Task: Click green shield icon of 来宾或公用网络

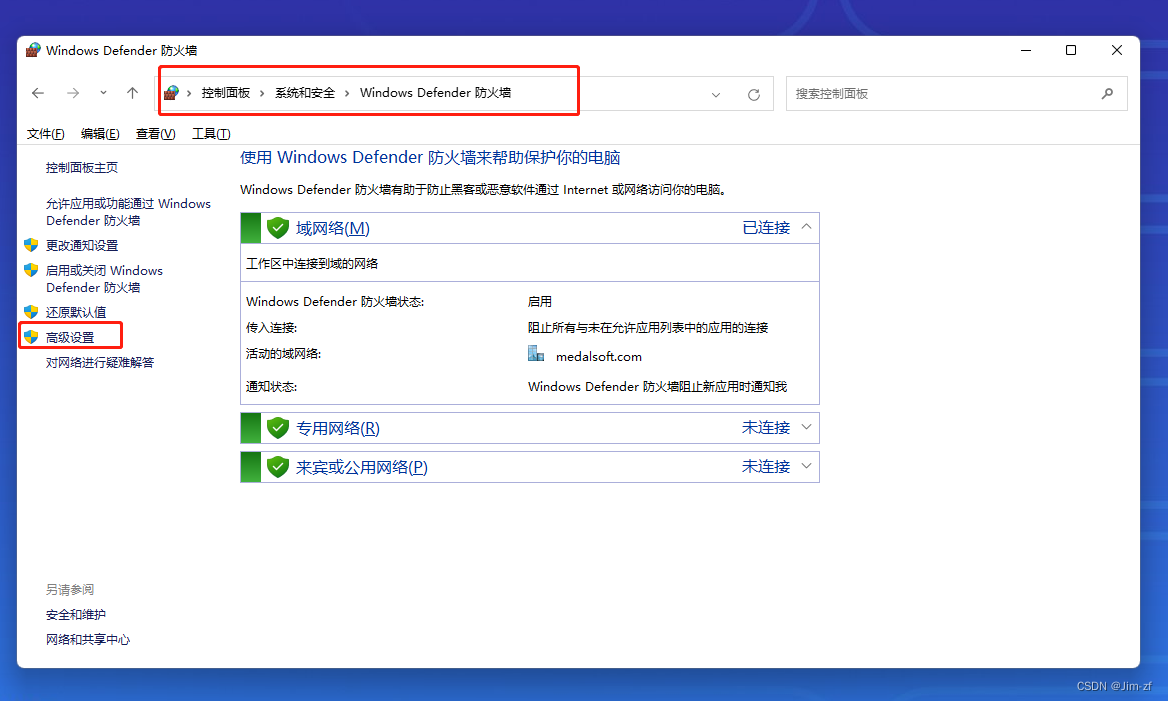Action: 278,467
